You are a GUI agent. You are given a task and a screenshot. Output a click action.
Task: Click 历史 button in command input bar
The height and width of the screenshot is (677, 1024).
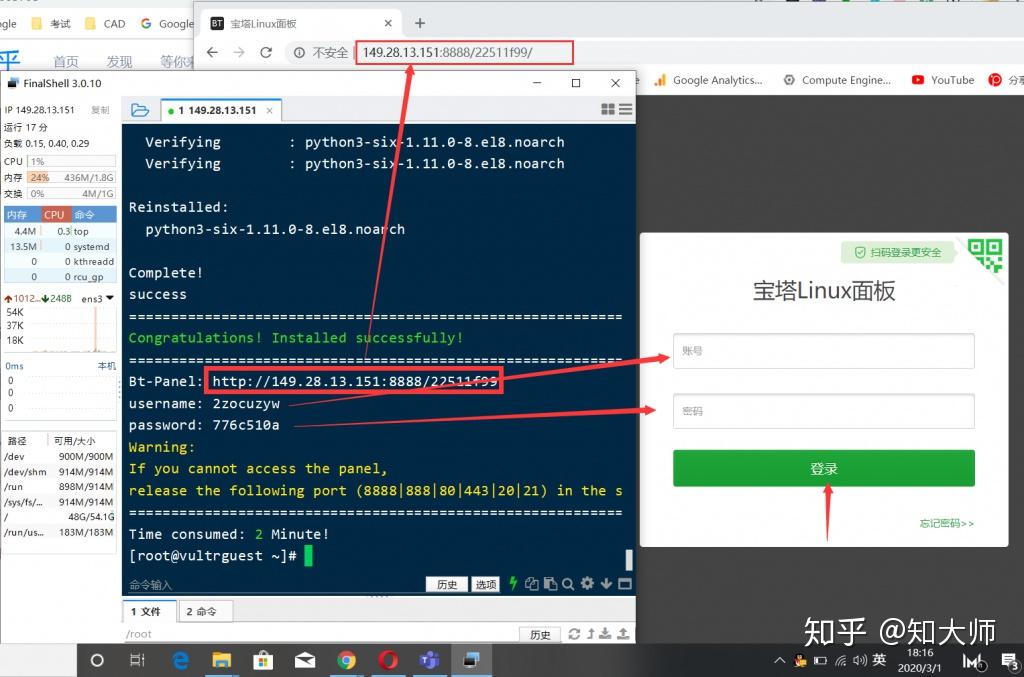coord(447,584)
